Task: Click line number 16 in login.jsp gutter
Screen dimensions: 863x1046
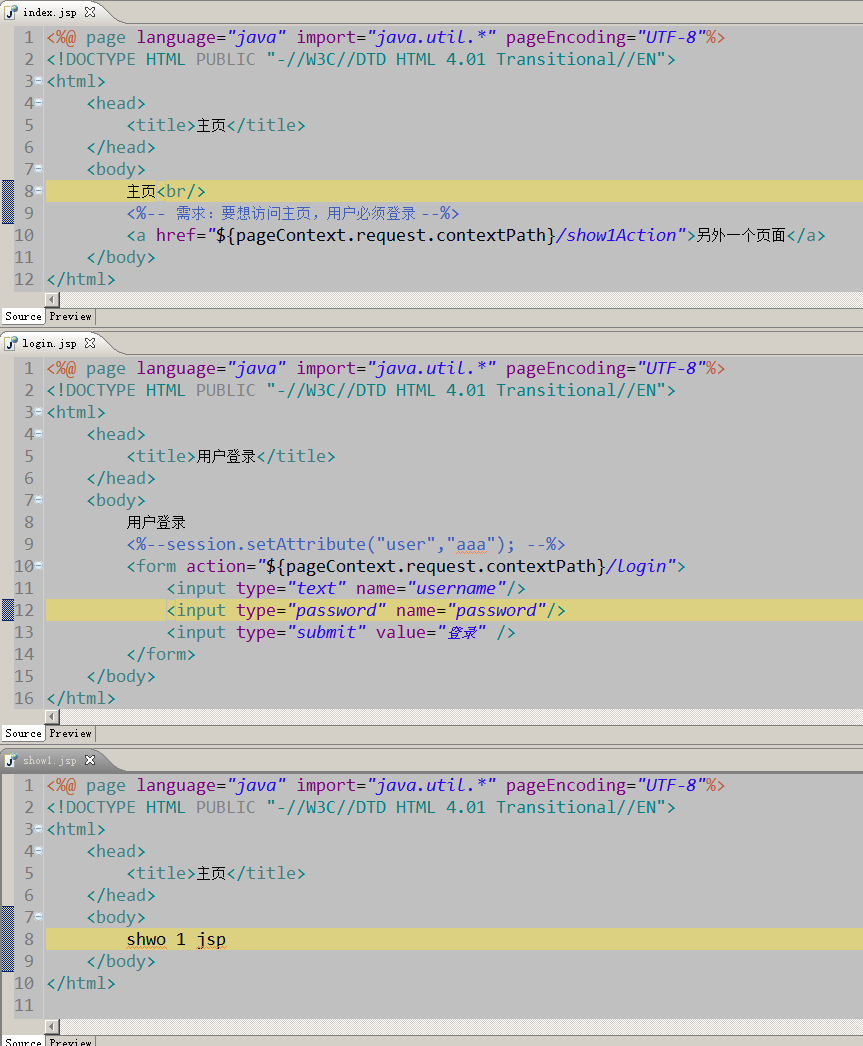Action: click(x=24, y=698)
